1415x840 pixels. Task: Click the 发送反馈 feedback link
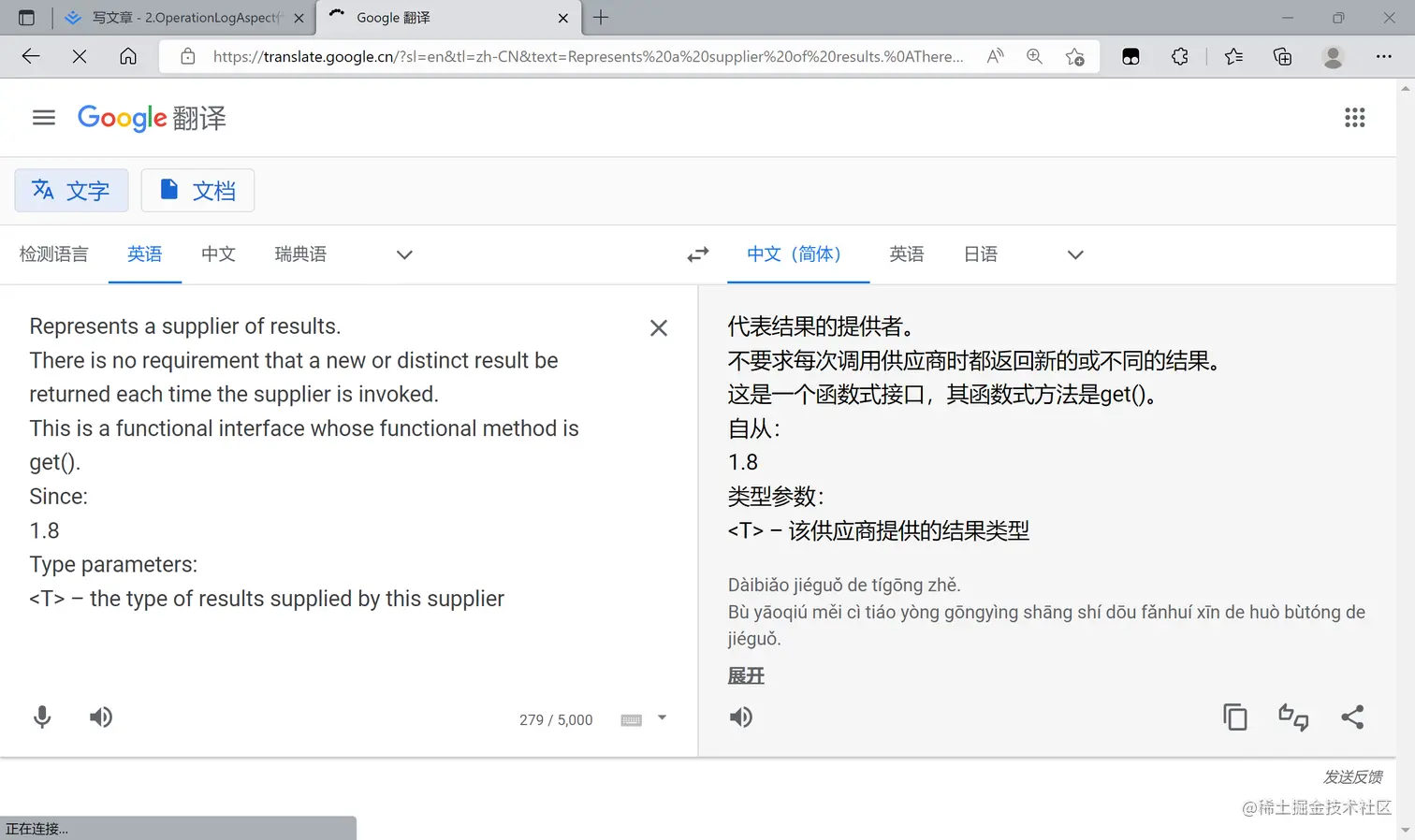(x=1352, y=776)
